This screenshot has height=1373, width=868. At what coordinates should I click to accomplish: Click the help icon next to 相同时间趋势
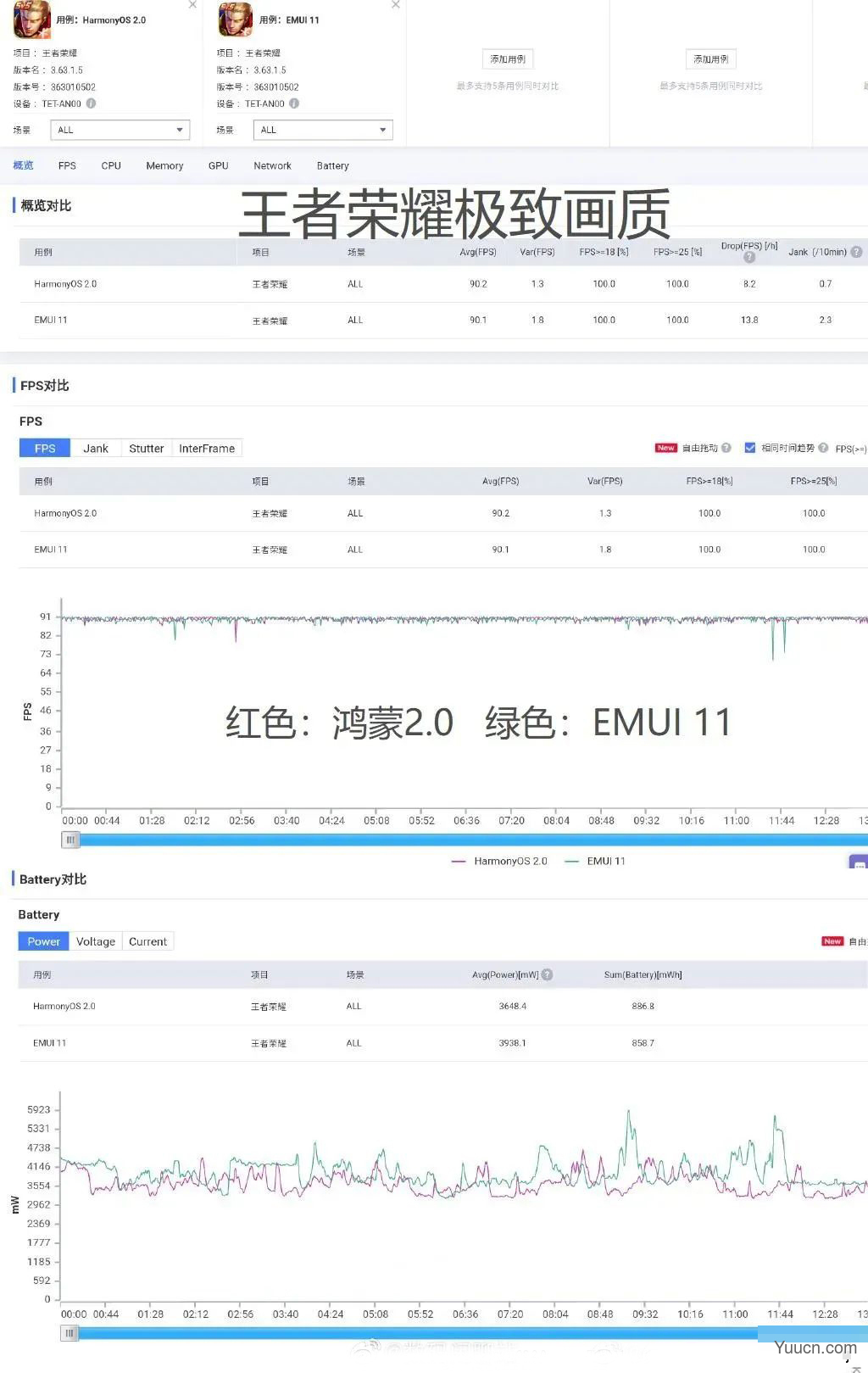(823, 448)
